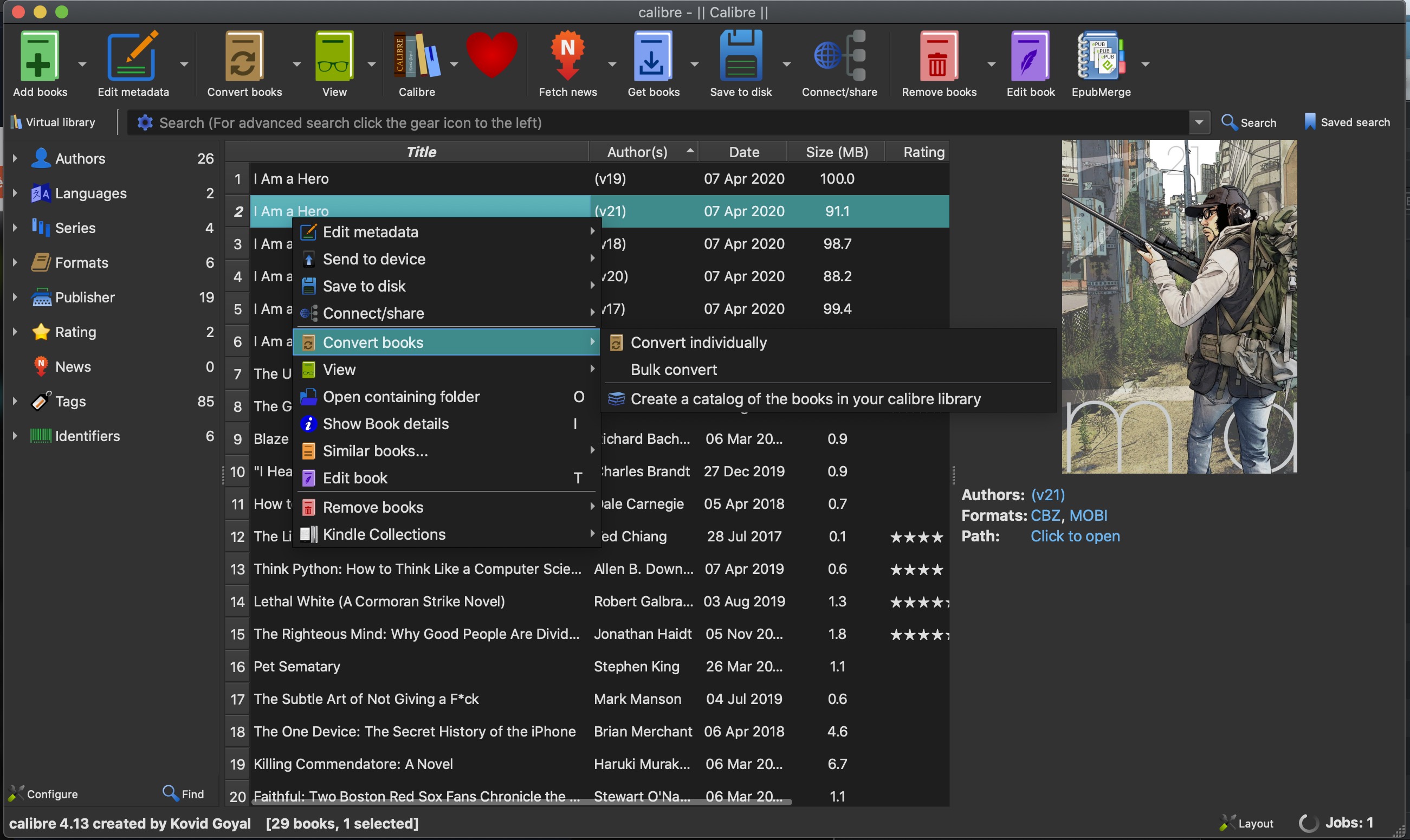Select Identifiers in the tag browser

[x=88, y=436]
